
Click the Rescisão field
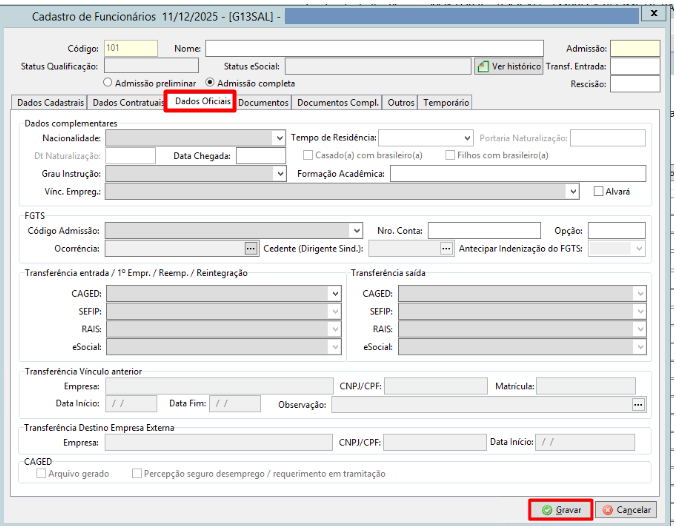635,84
